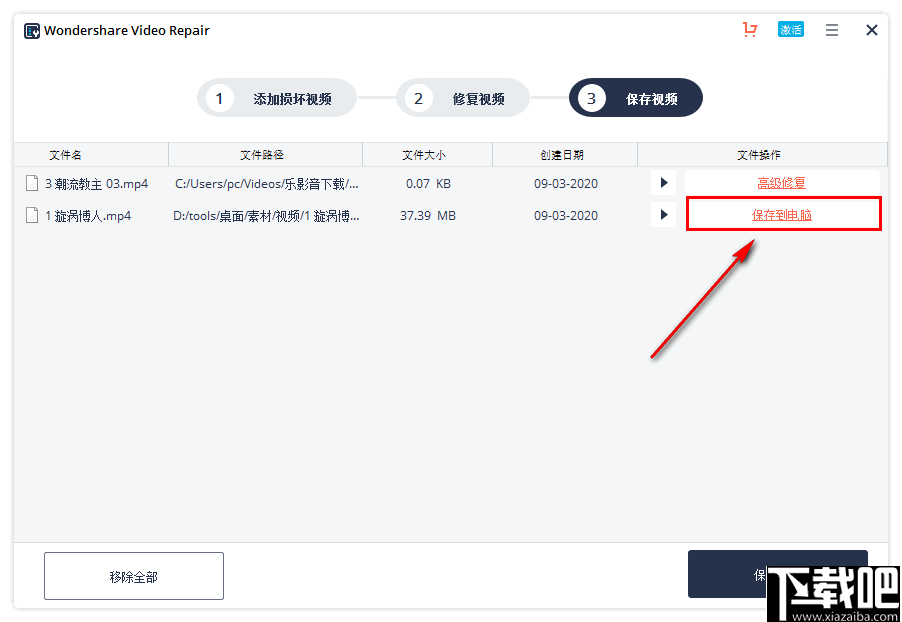Open the shopping cart purchase icon
902x622 pixels.
coord(750,30)
